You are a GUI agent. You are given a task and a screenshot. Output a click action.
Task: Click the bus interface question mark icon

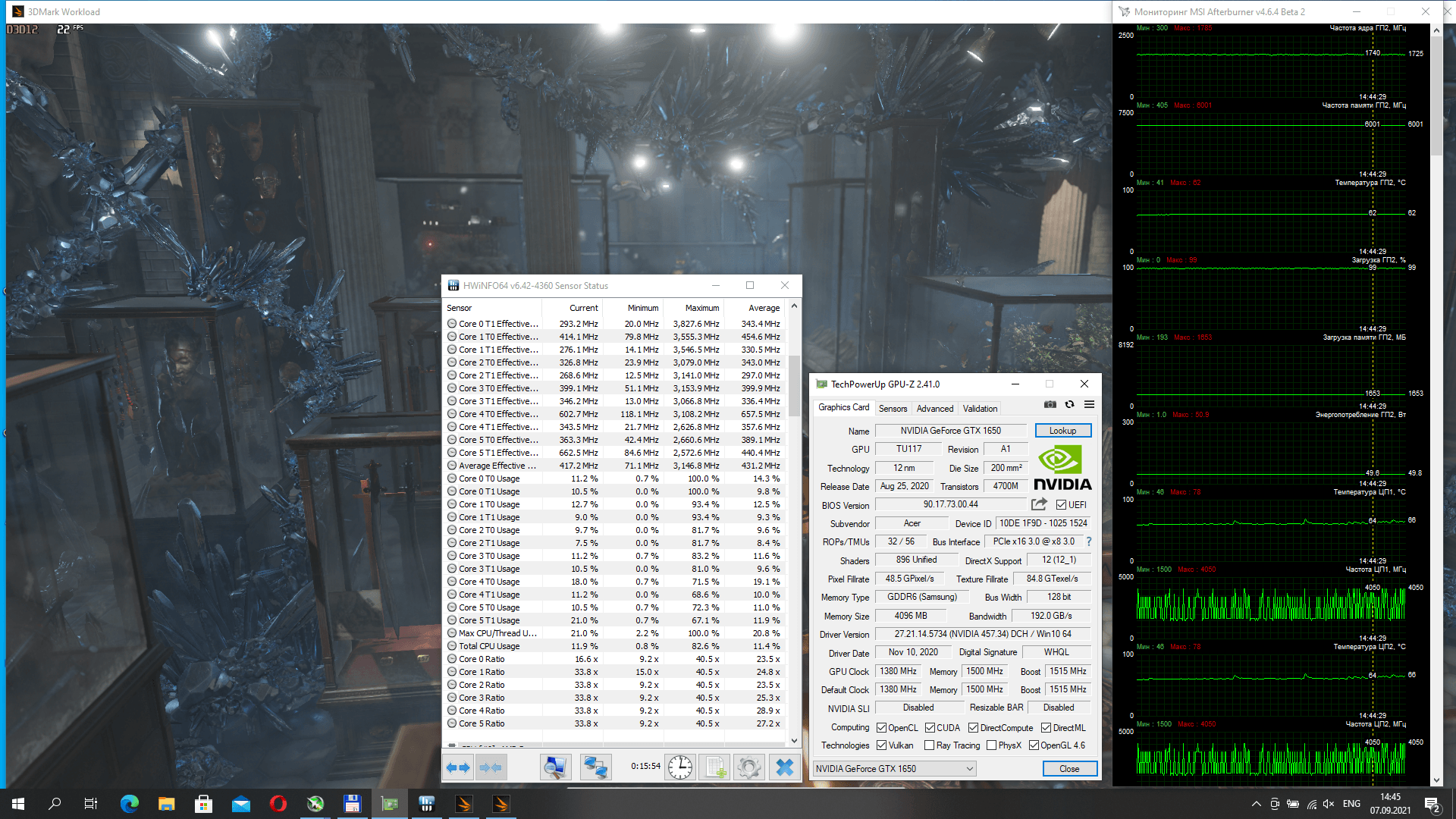(x=1089, y=541)
